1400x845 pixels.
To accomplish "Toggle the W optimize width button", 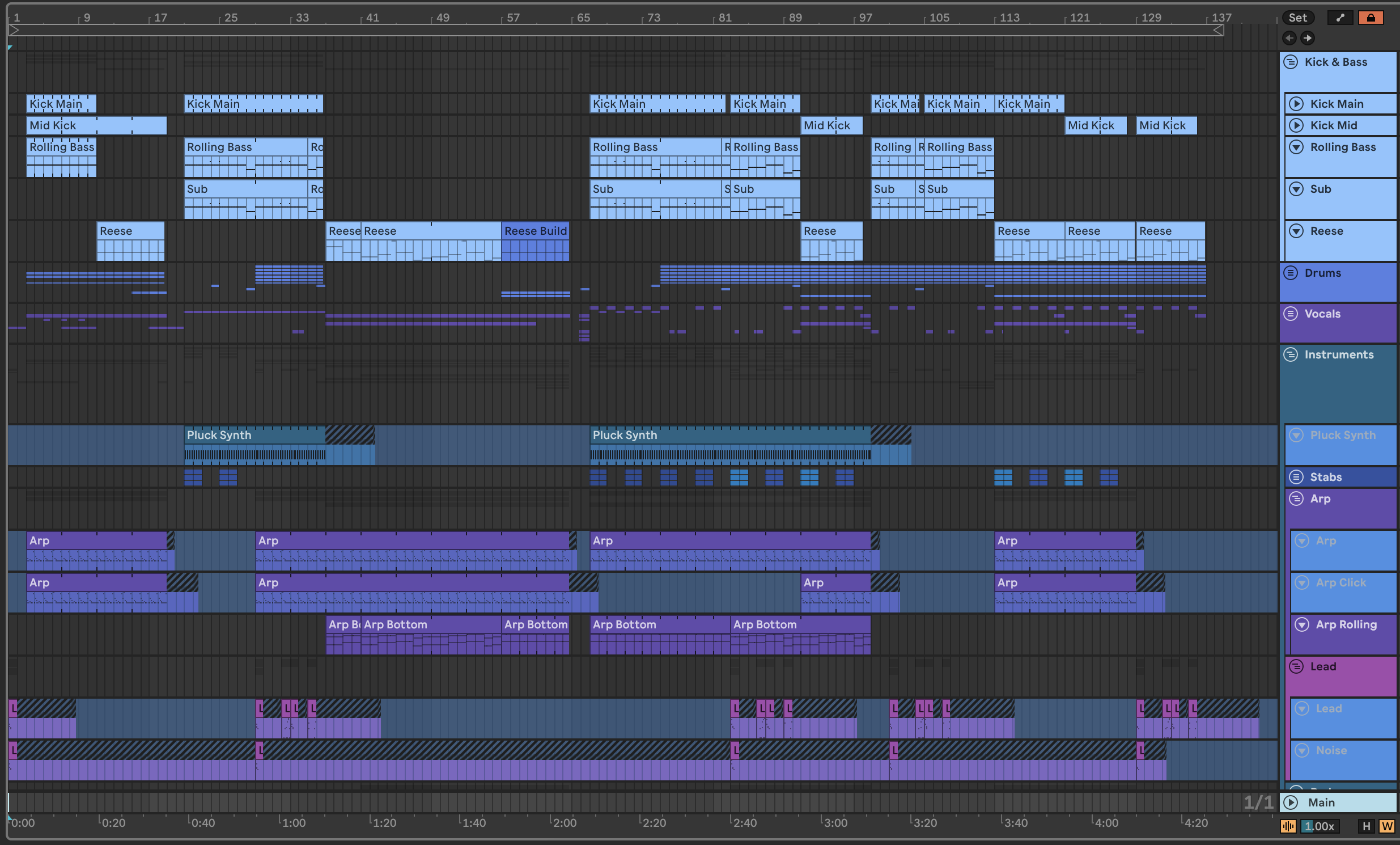I will click(1386, 826).
